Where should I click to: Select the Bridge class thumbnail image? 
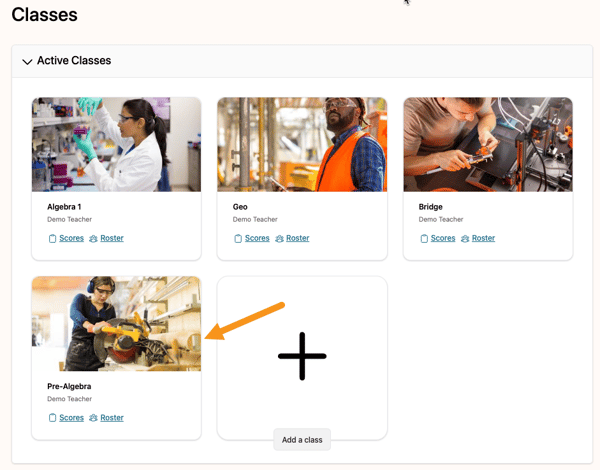pyautogui.click(x=488, y=144)
